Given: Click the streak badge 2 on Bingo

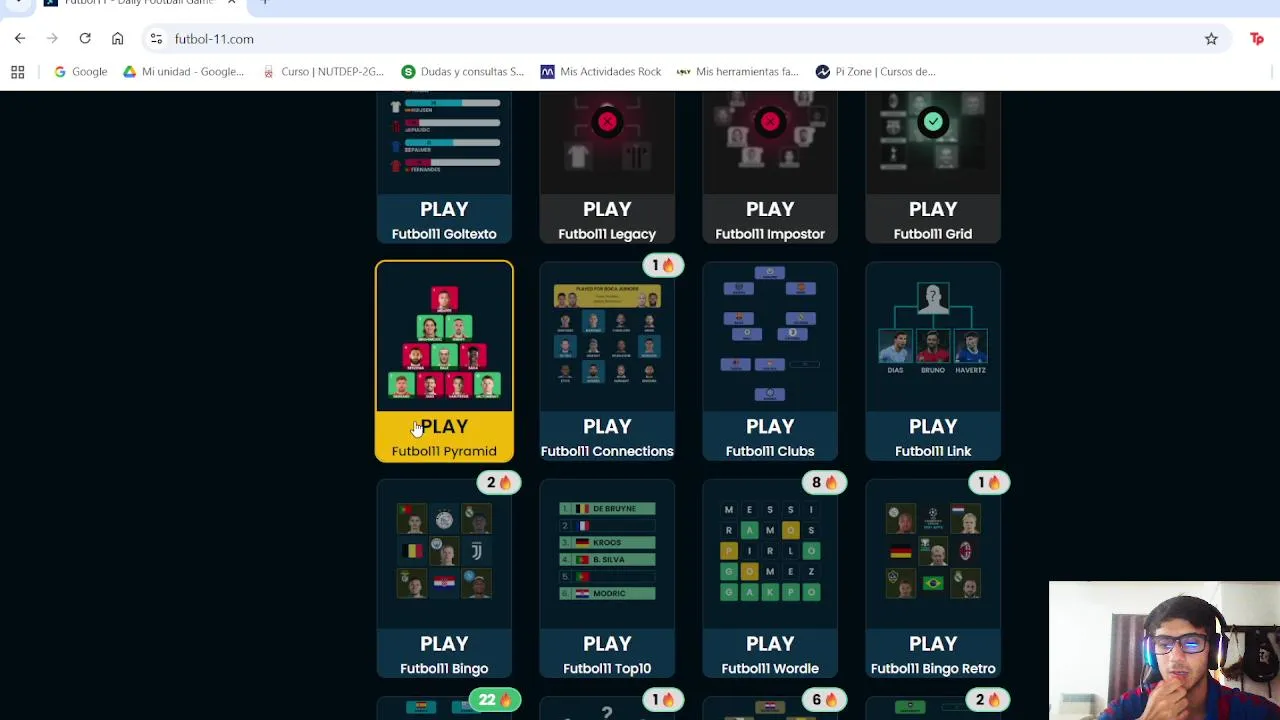Looking at the screenshot, I should click(x=499, y=483).
